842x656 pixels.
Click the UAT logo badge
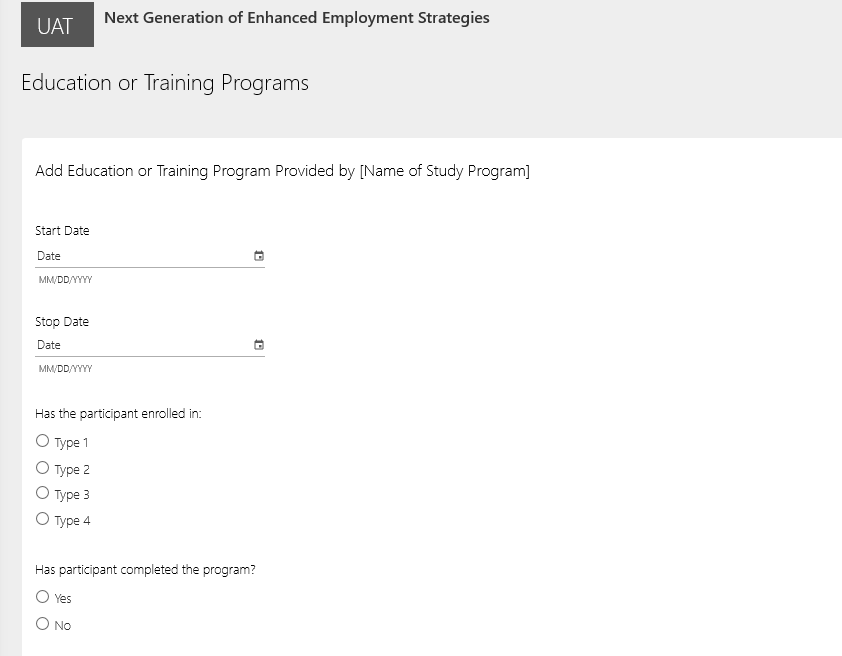coord(57,26)
